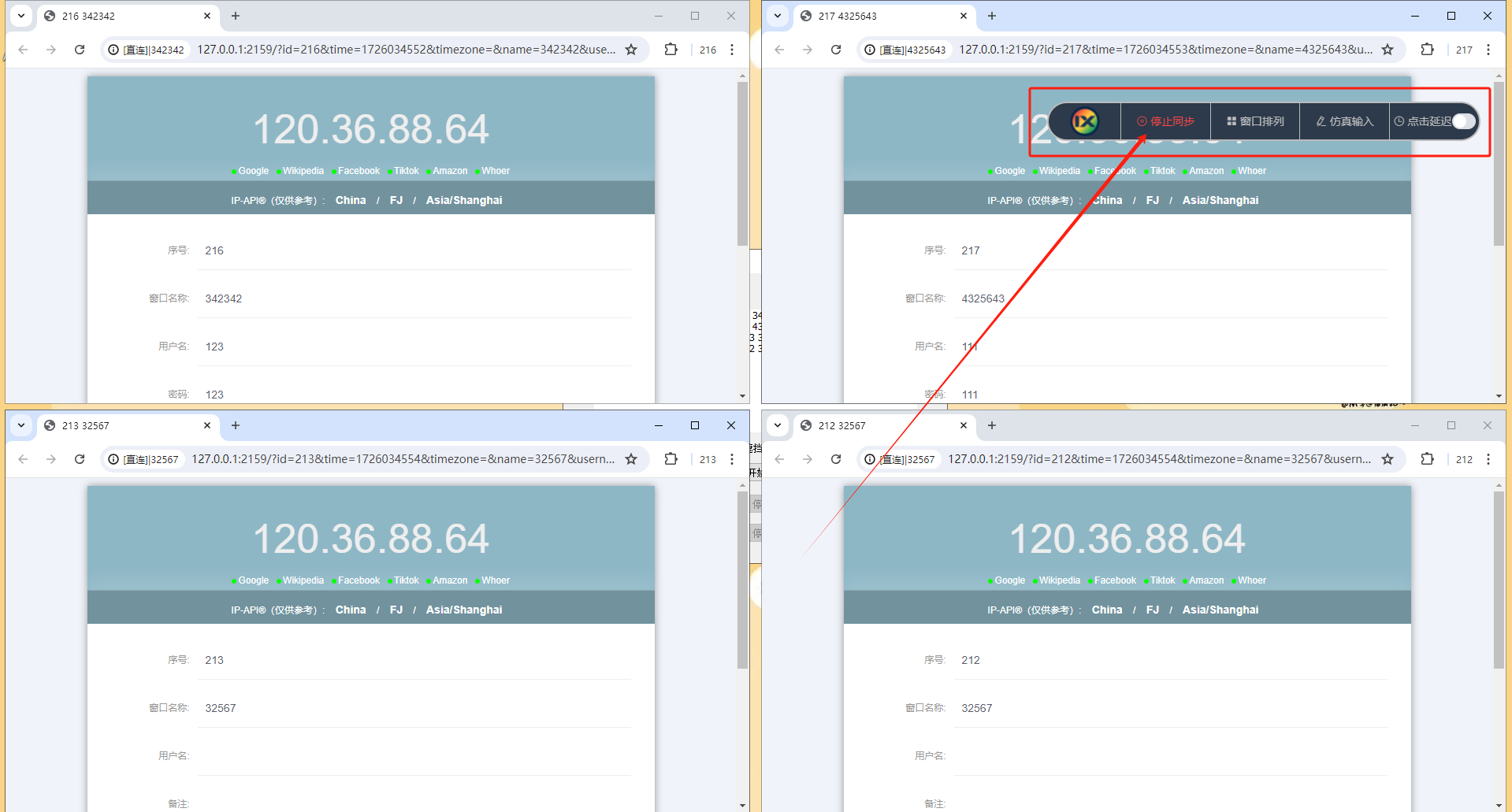Click 停止同步 stop sync button
Viewport: 1512px width, 812px height.
(x=1165, y=121)
